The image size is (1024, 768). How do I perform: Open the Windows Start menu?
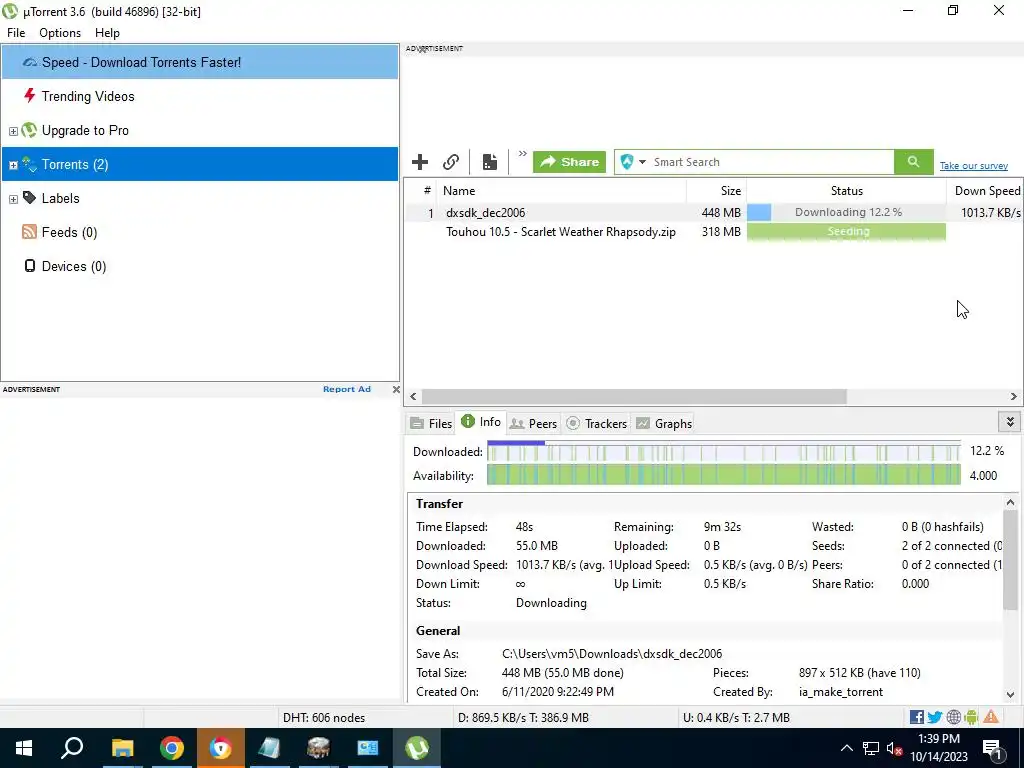(24, 748)
